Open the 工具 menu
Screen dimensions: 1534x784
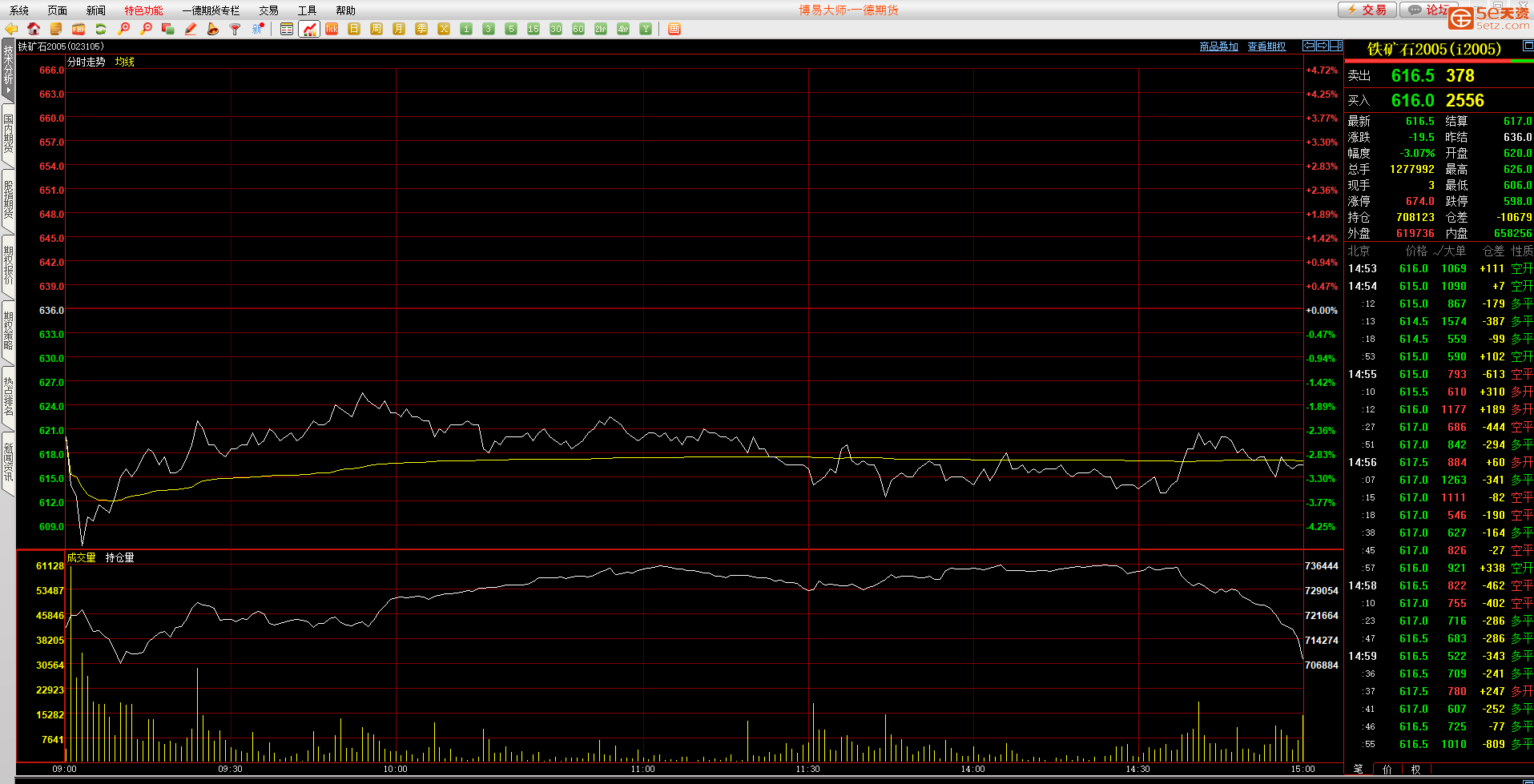[x=307, y=10]
